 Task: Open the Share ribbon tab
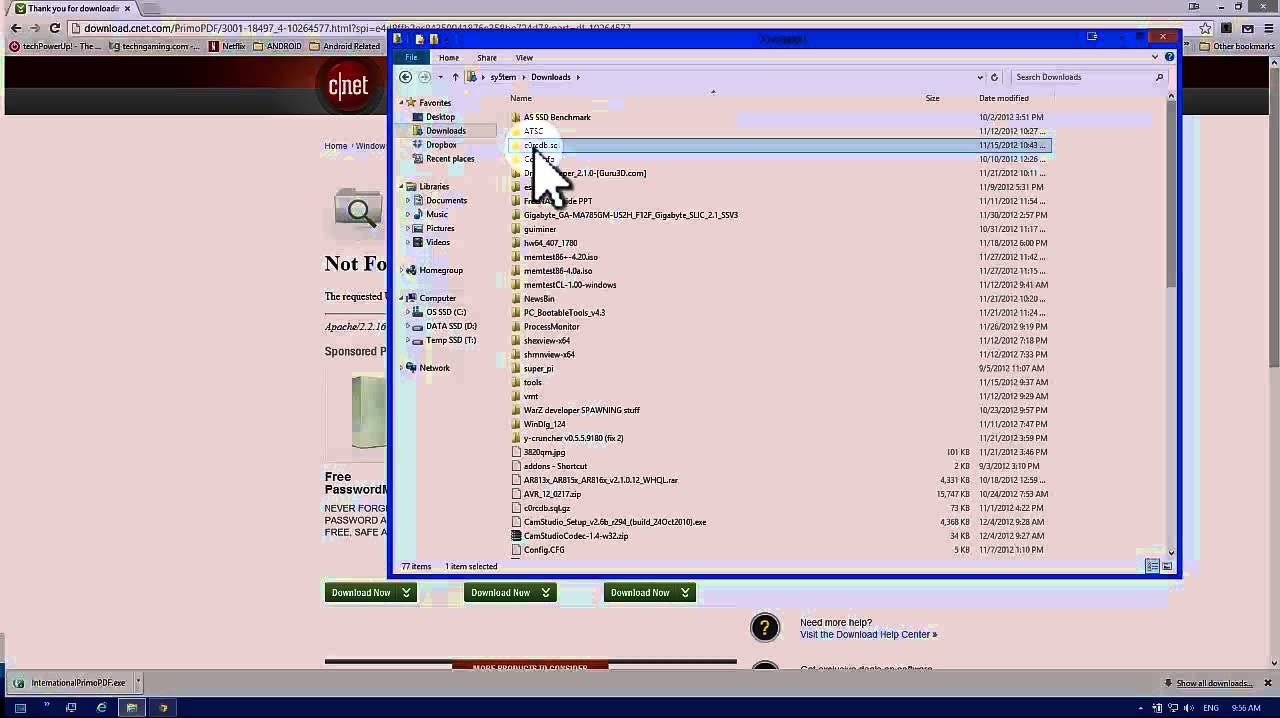[487, 58]
